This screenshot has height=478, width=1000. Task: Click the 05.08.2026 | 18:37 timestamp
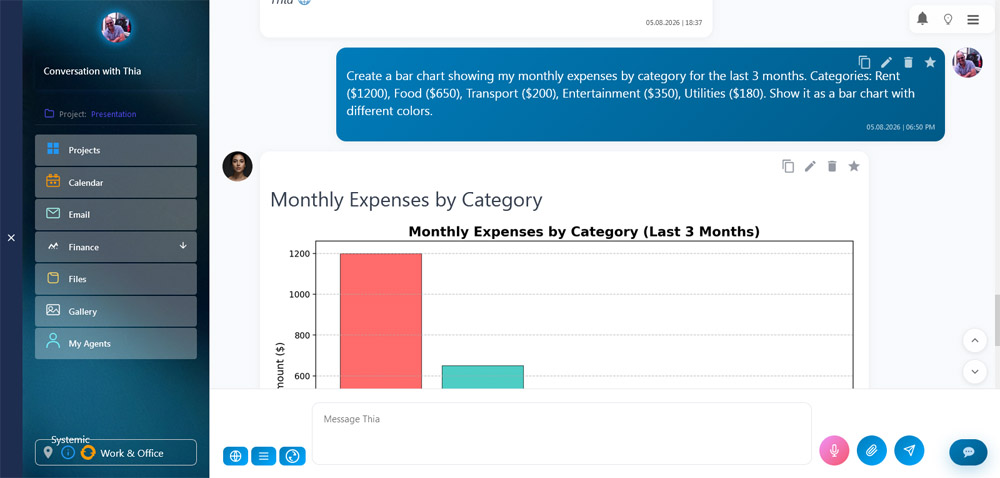[x=674, y=22]
